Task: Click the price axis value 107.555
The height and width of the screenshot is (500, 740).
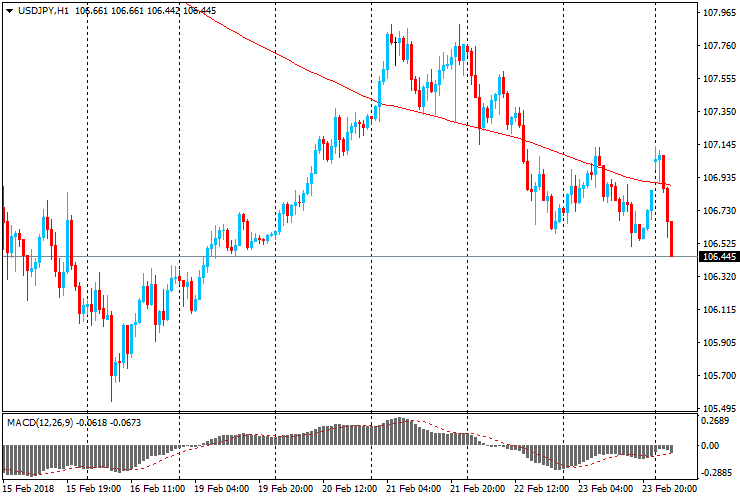Action: pyautogui.click(x=719, y=79)
